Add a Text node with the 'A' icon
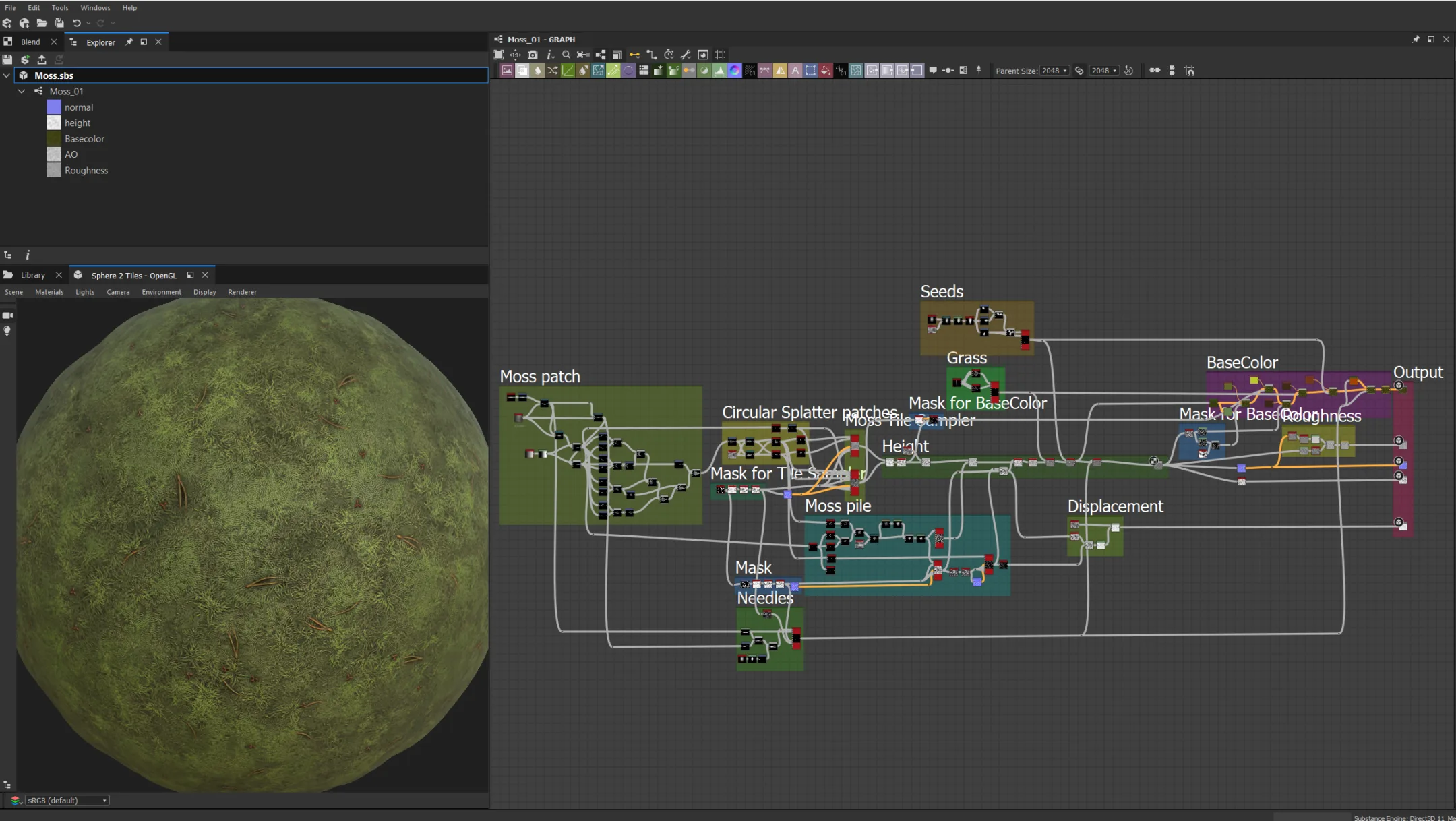Viewport: 1456px width, 821px height. point(795,71)
